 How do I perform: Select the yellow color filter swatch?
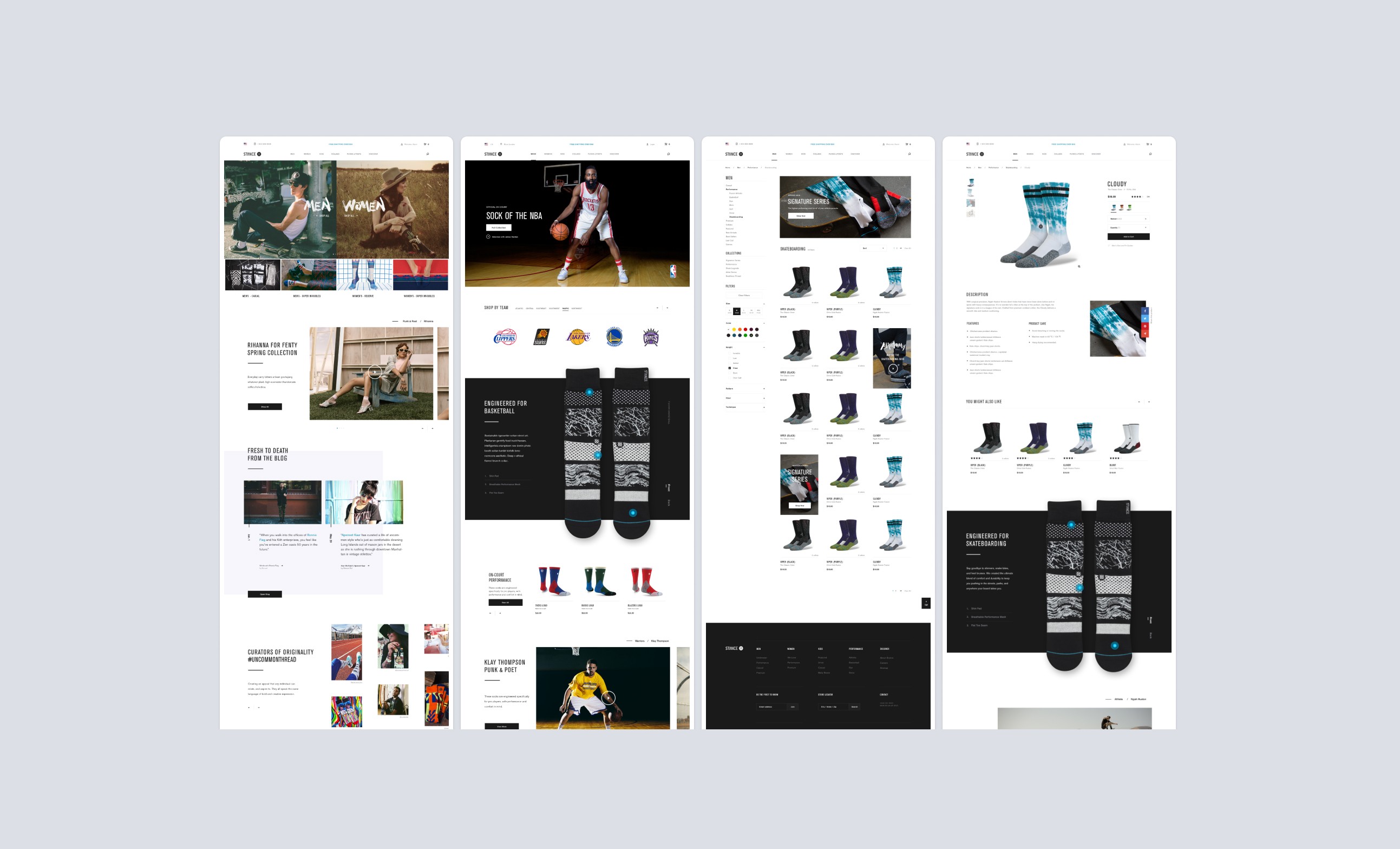pos(734,330)
